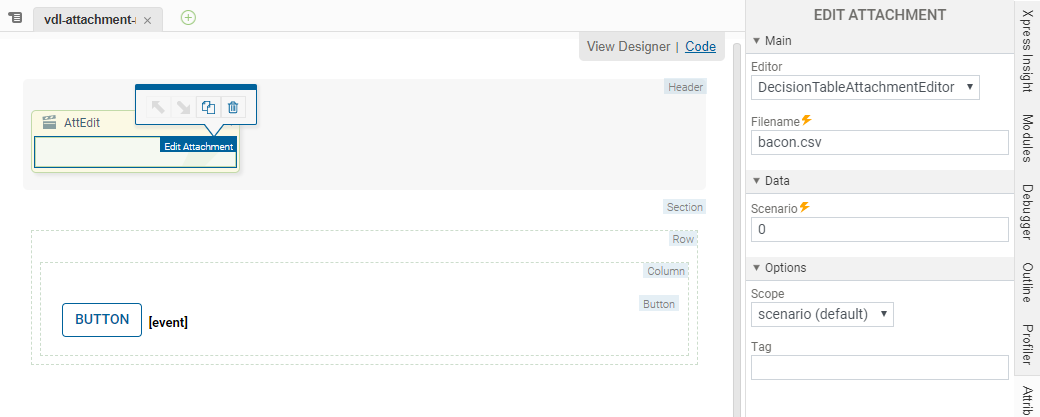Screen dimensions: 1040x417
Task: Open the Modules side tab
Action: tap(1027, 138)
